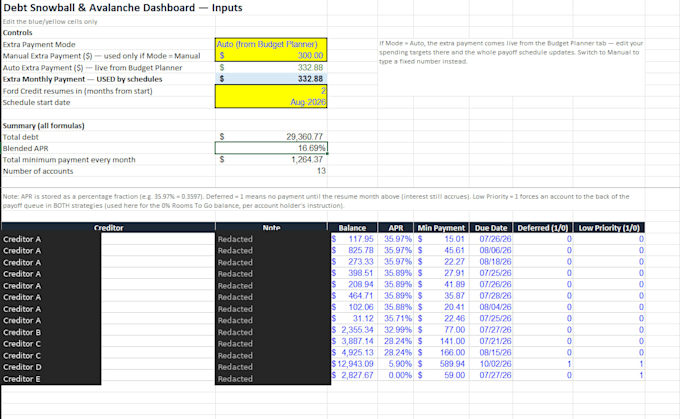Select the Creditor B balance 2,355.34
The image size is (680, 419).
pos(352,330)
